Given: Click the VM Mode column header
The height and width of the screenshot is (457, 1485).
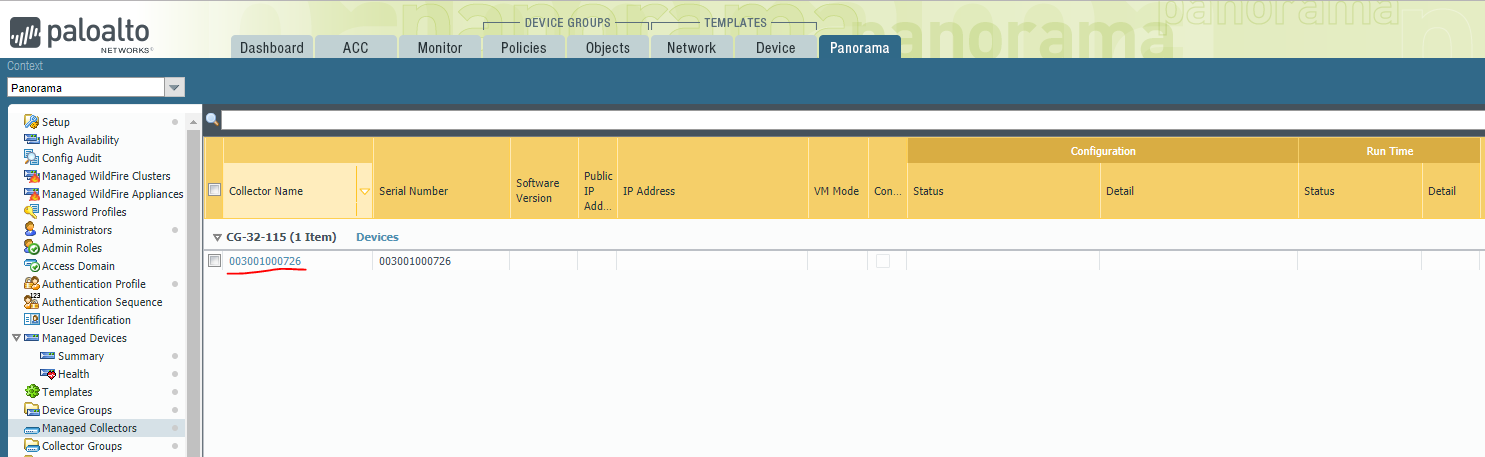Looking at the screenshot, I should (x=837, y=191).
